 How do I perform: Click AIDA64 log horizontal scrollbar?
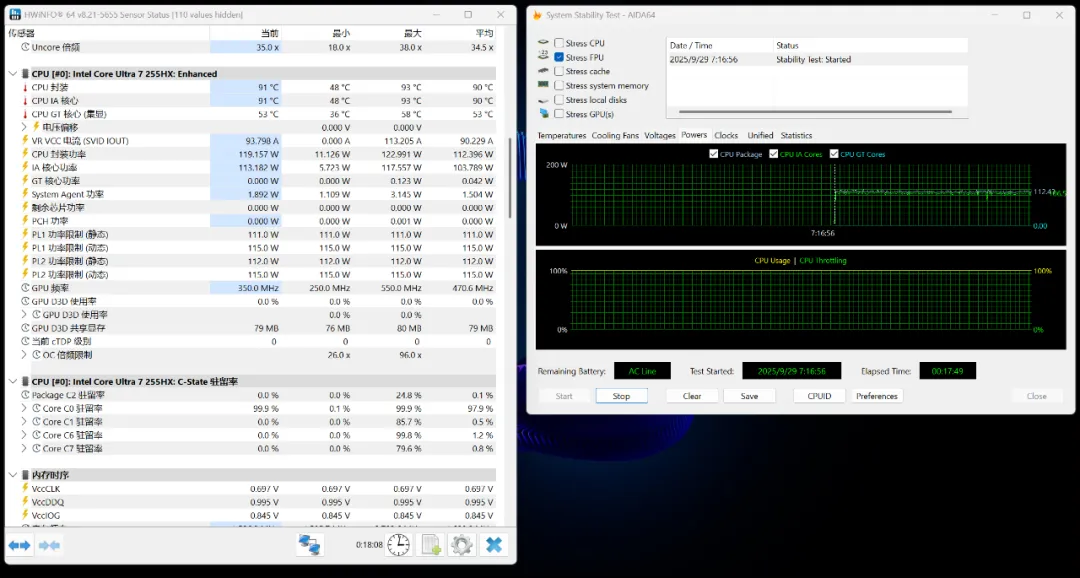(x=815, y=112)
